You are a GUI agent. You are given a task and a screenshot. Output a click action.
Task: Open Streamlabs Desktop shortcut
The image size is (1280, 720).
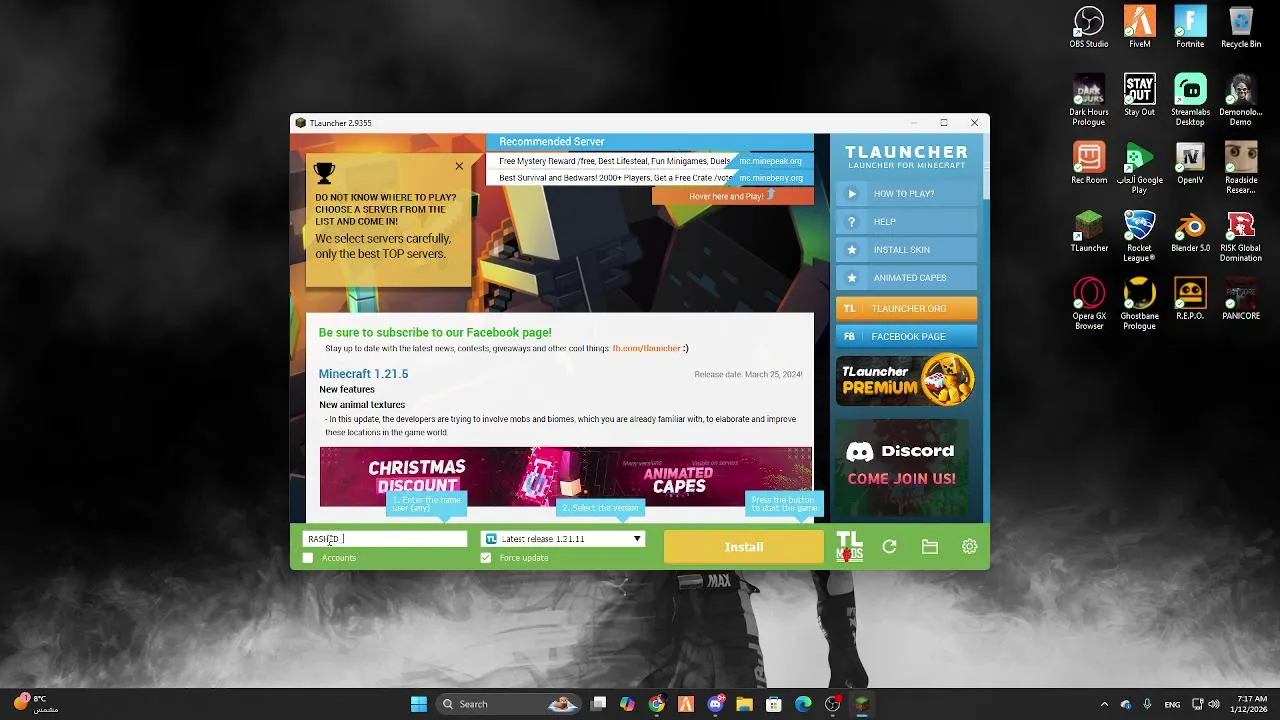tap(1190, 100)
